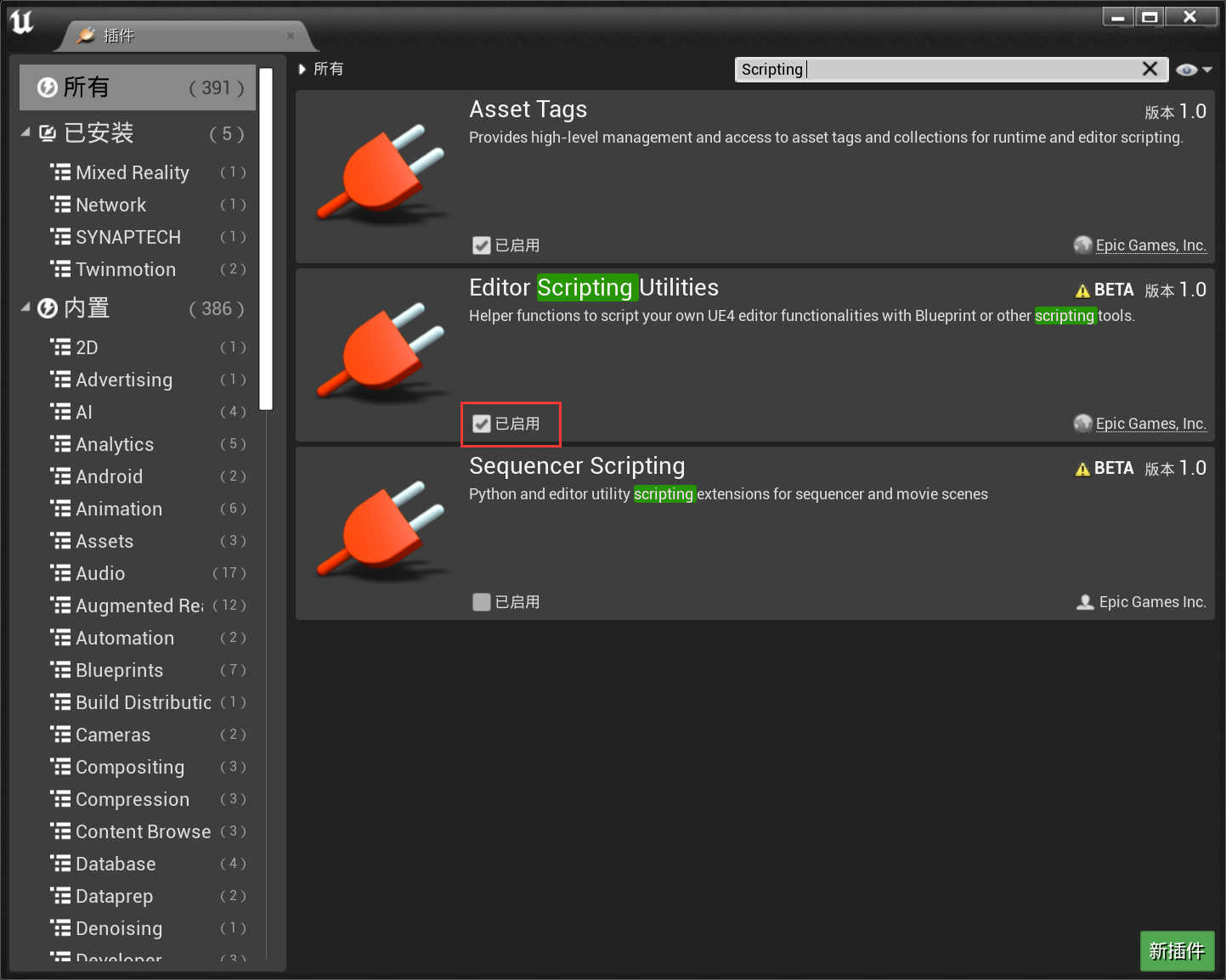Click the Sequencer Scripting plugin icon

(x=381, y=531)
